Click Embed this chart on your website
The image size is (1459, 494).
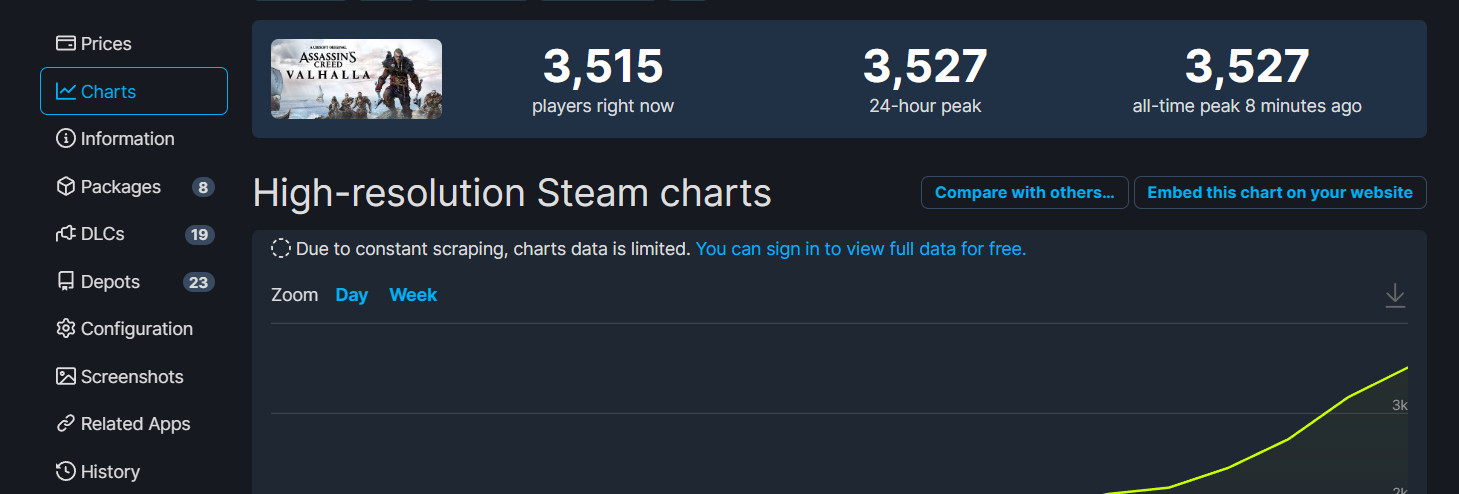(x=1279, y=193)
